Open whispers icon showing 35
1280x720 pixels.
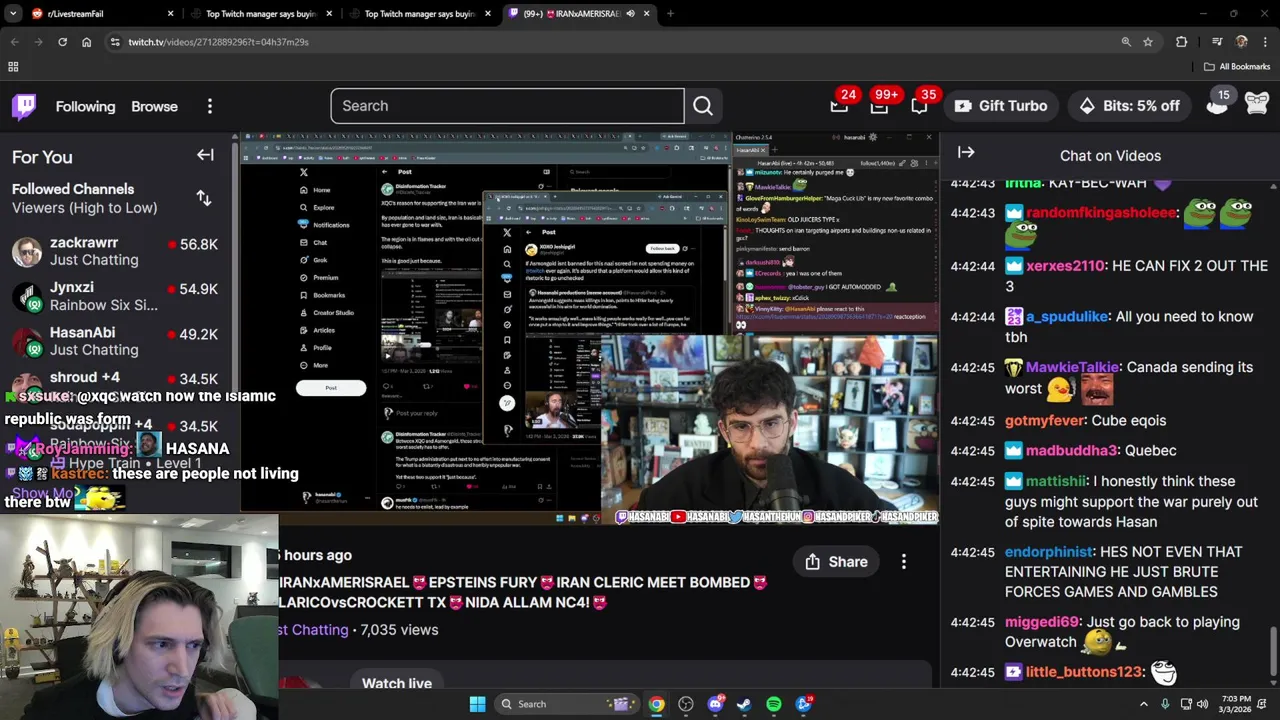[x=919, y=105]
